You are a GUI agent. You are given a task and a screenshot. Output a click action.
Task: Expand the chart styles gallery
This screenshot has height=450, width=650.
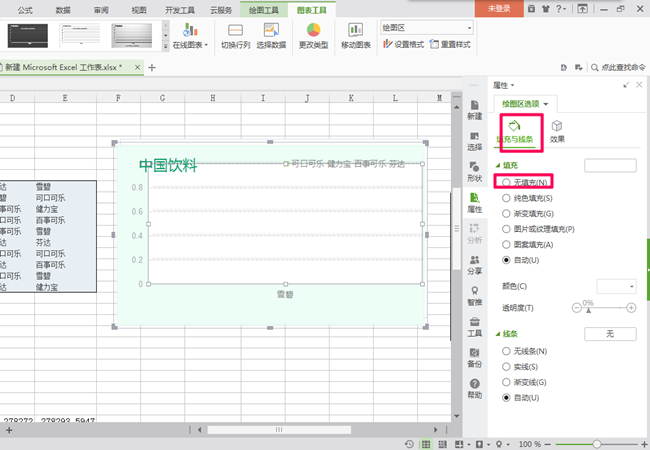coord(166,46)
